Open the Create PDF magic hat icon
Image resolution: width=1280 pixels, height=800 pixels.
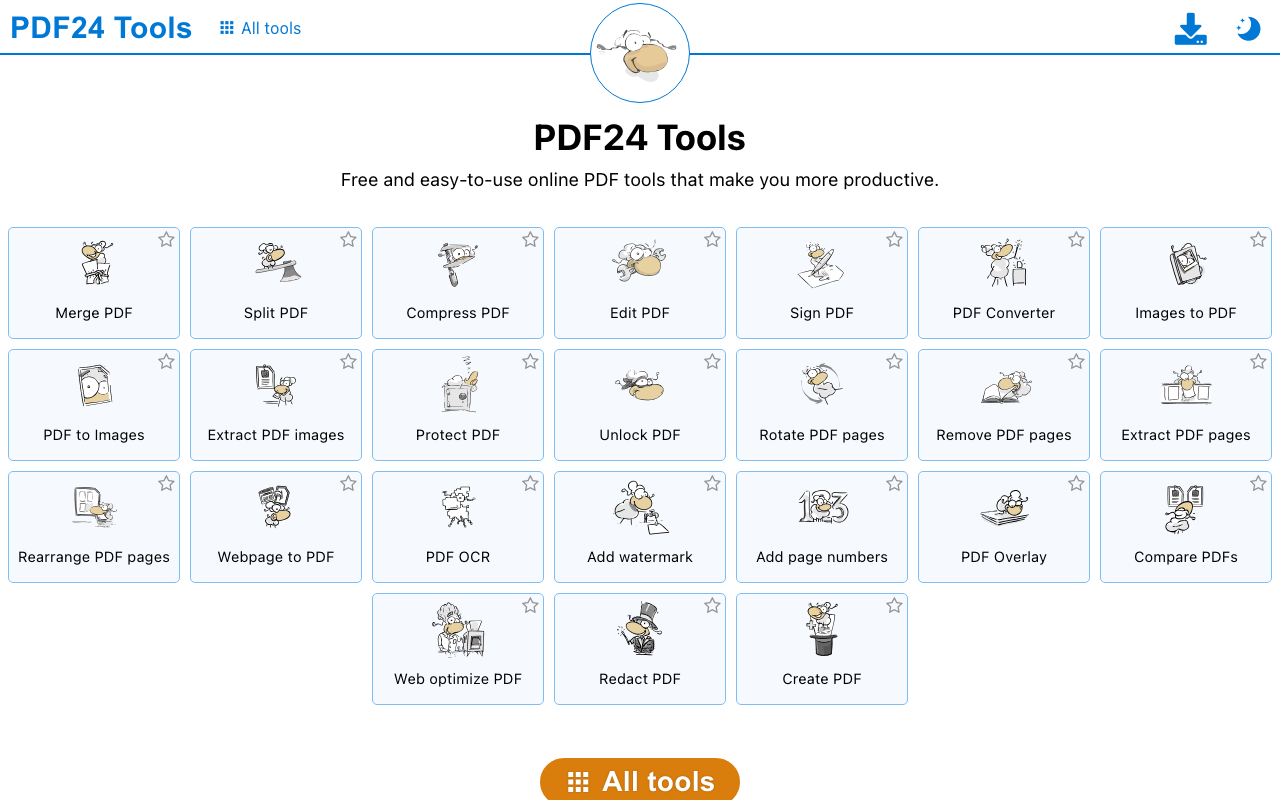[822, 629]
